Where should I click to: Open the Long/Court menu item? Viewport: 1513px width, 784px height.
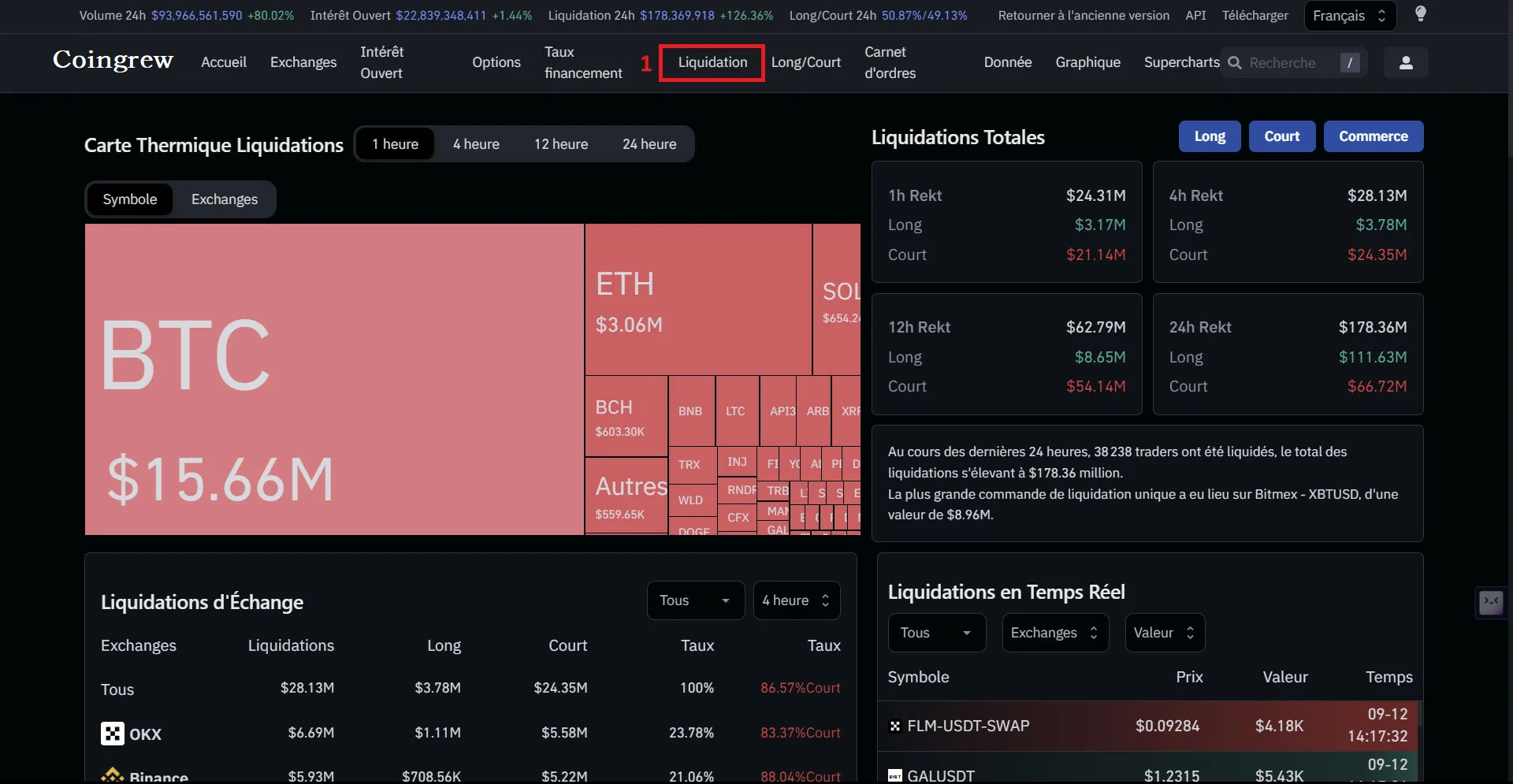pyautogui.click(x=806, y=62)
